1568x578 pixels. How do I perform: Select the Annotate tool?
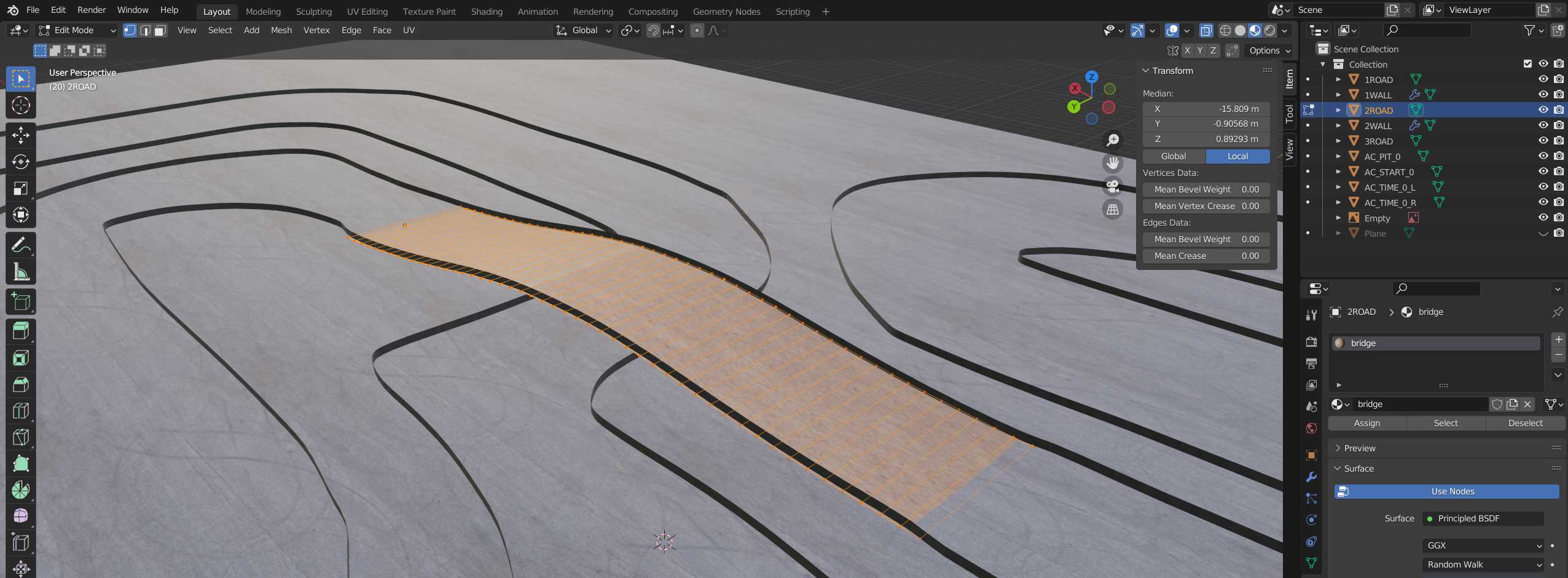tap(21, 245)
